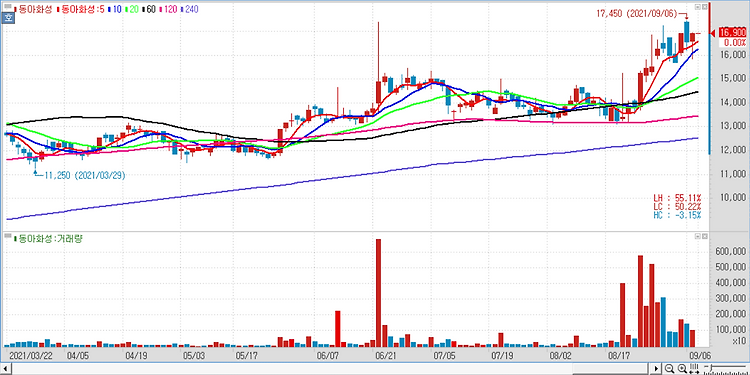Screen dimensions: 750x375
Task: Select the 동아화성:거래량 volume legend
Action: pos(48,239)
